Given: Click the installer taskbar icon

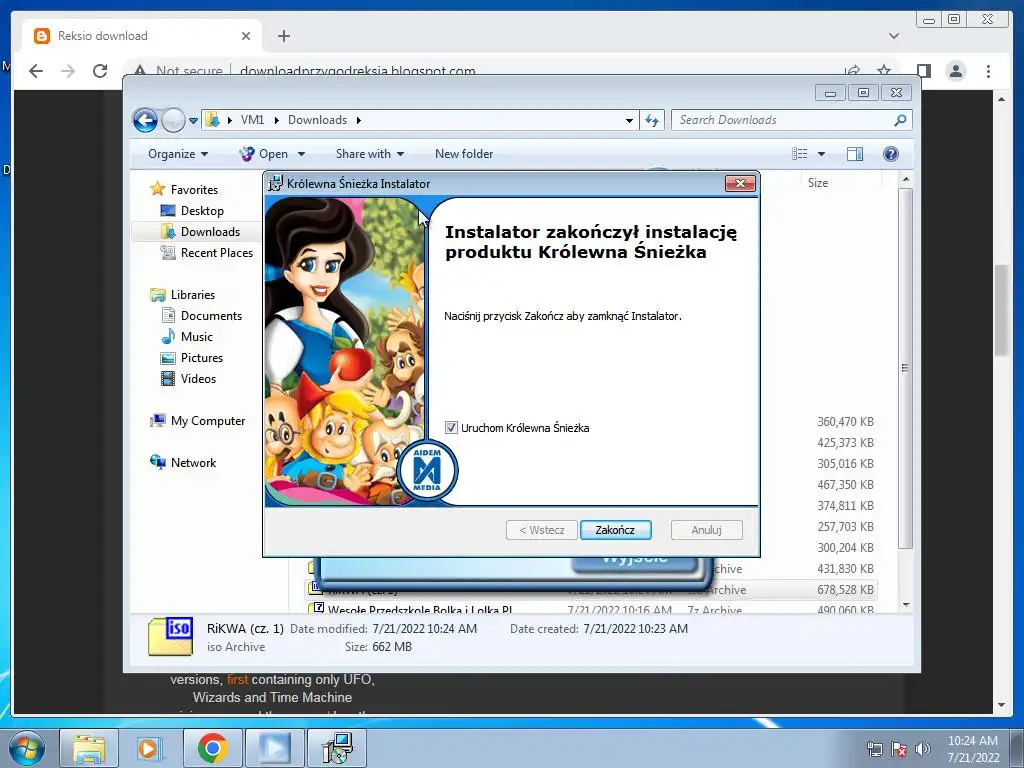Looking at the screenshot, I should click(x=337, y=748).
